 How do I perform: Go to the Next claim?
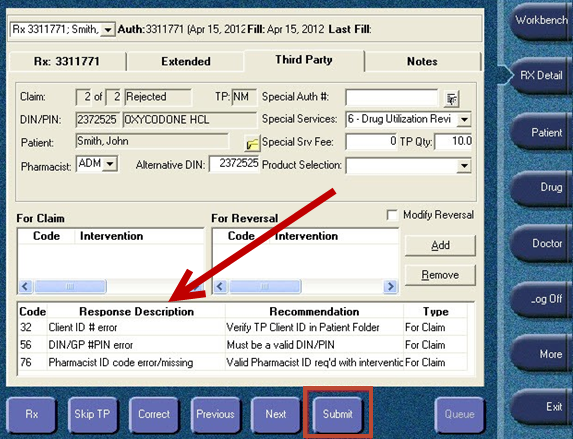[x=276, y=414]
